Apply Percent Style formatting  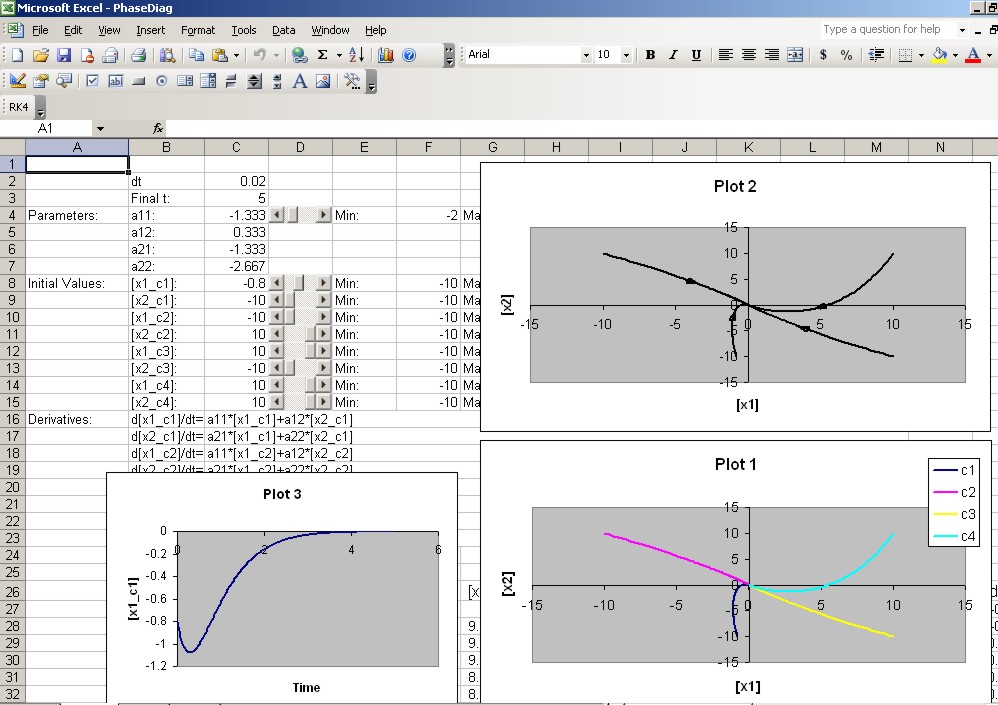click(x=846, y=55)
